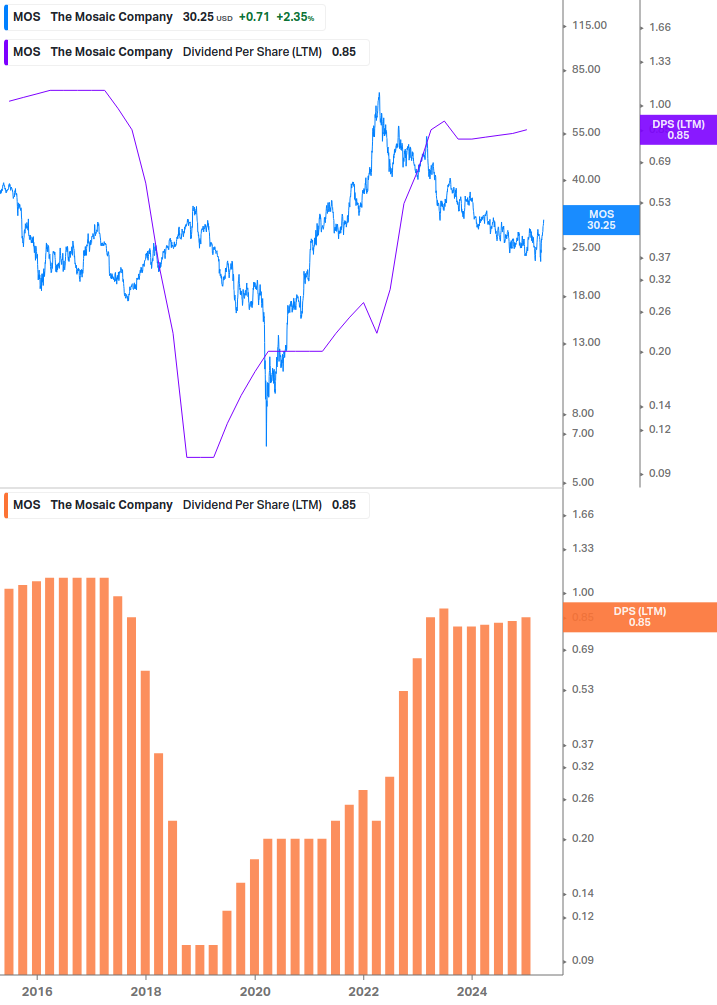This screenshot has width=717, height=1005.
Task: Click the orange legend color bar in bottom pane
Action: (x=6, y=505)
